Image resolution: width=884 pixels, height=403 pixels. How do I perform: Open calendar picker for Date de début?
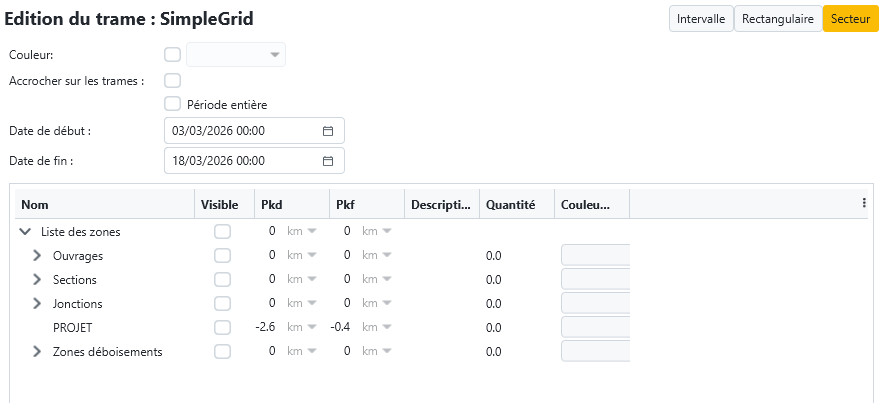point(328,131)
